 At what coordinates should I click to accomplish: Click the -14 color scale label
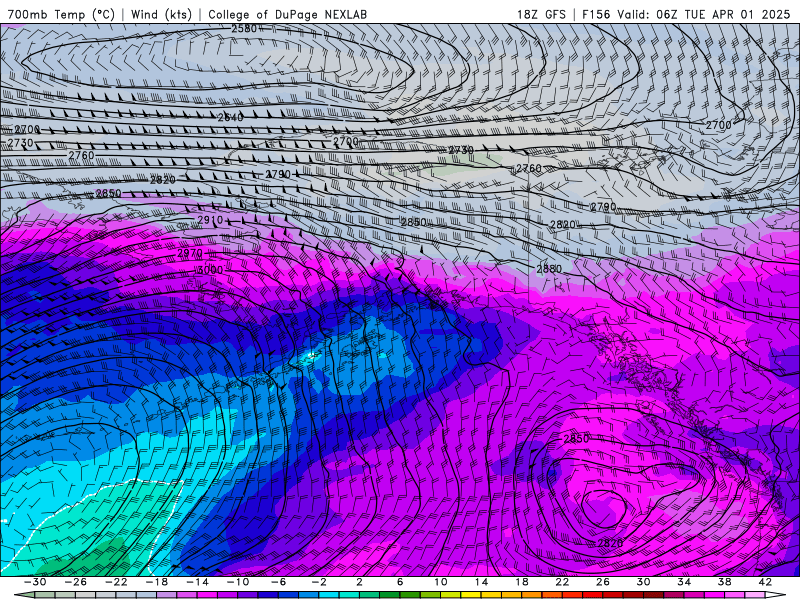(197, 582)
